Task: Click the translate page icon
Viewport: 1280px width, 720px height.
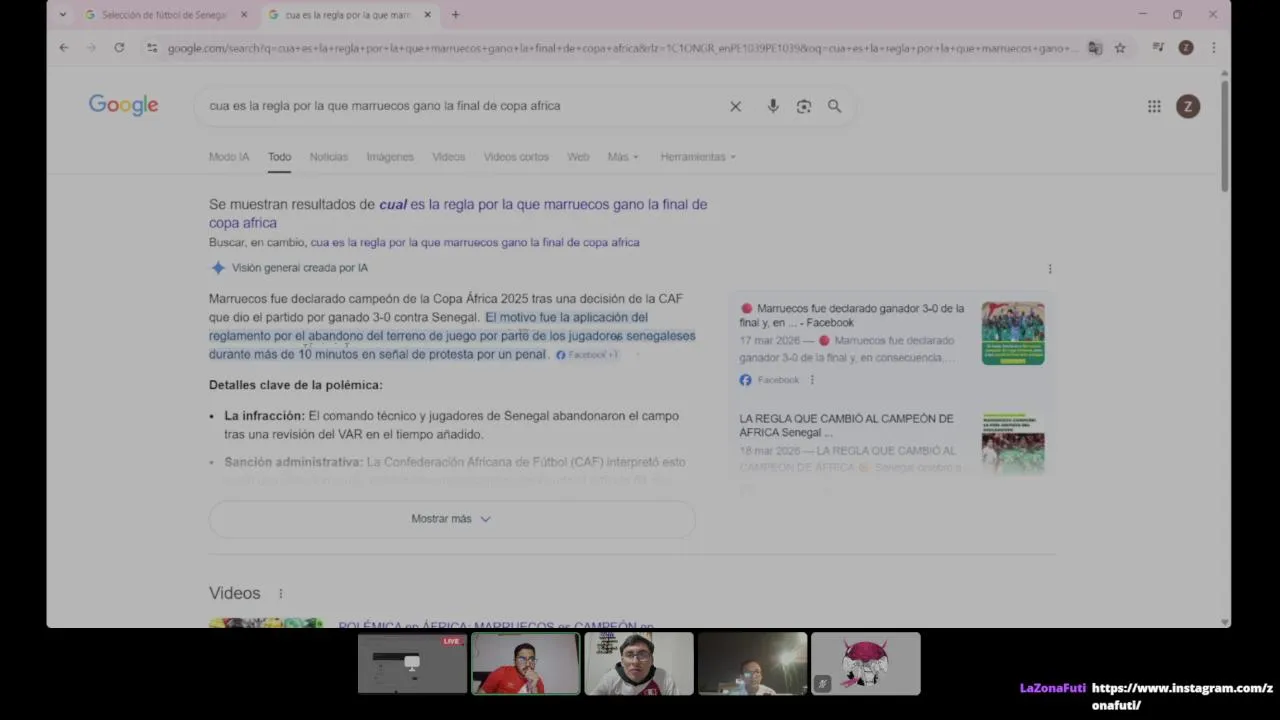Action: point(1095,48)
